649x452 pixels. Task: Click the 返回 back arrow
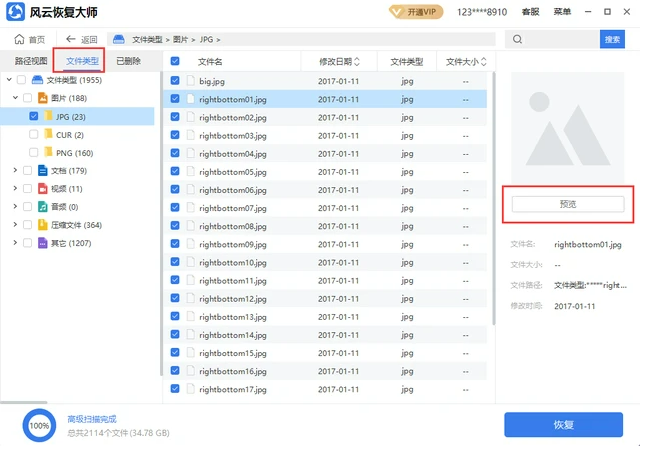(x=71, y=39)
